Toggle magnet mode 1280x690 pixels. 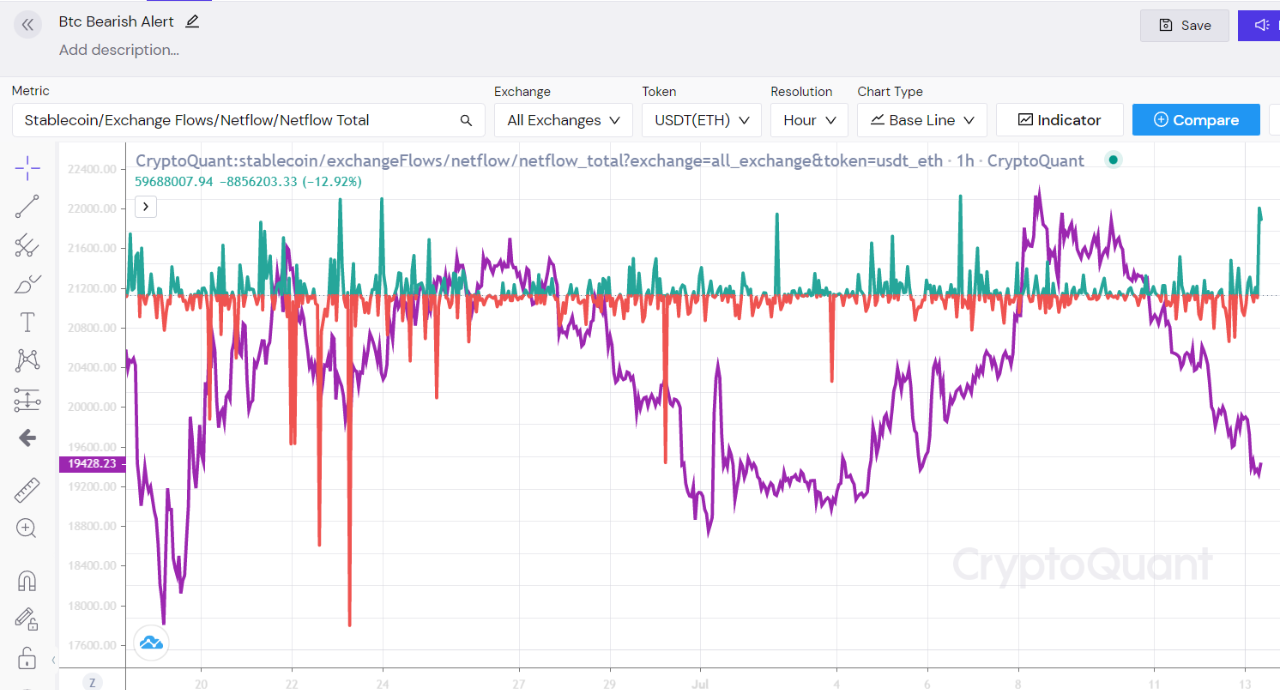pyautogui.click(x=27, y=581)
